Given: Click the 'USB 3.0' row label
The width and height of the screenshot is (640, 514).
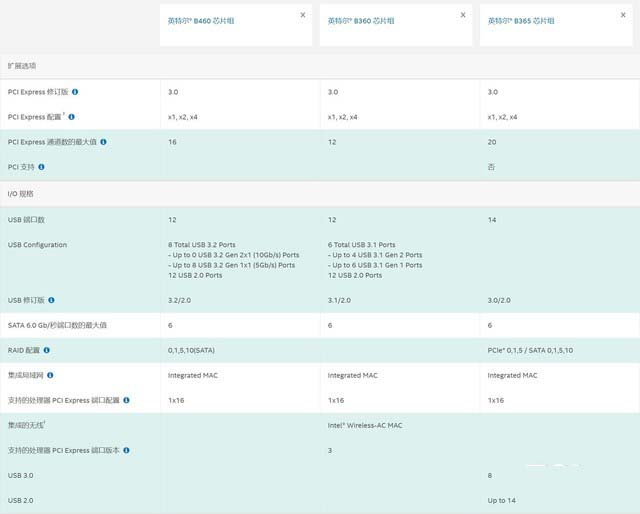Looking at the screenshot, I should coord(20,475).
